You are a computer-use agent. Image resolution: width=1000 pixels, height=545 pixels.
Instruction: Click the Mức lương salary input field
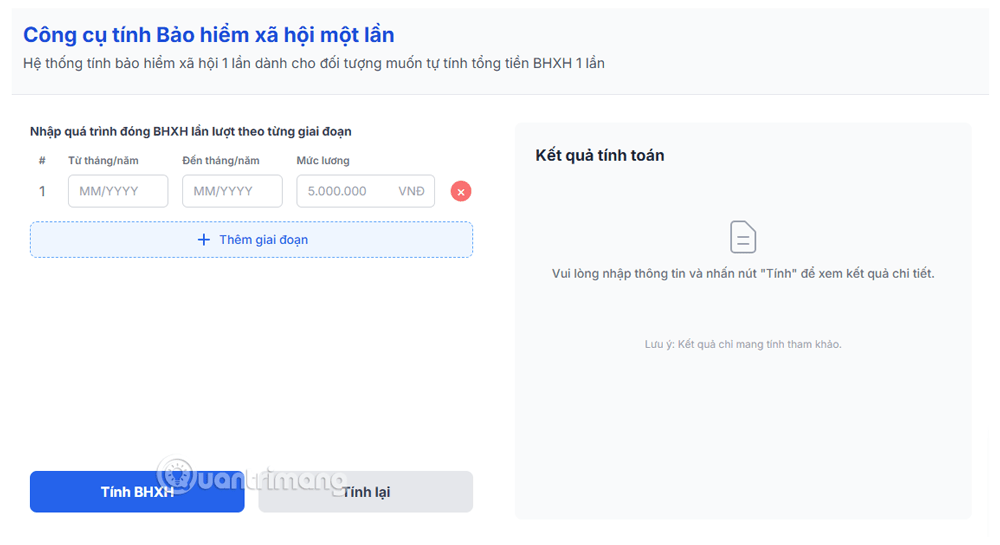click(365, 191)
